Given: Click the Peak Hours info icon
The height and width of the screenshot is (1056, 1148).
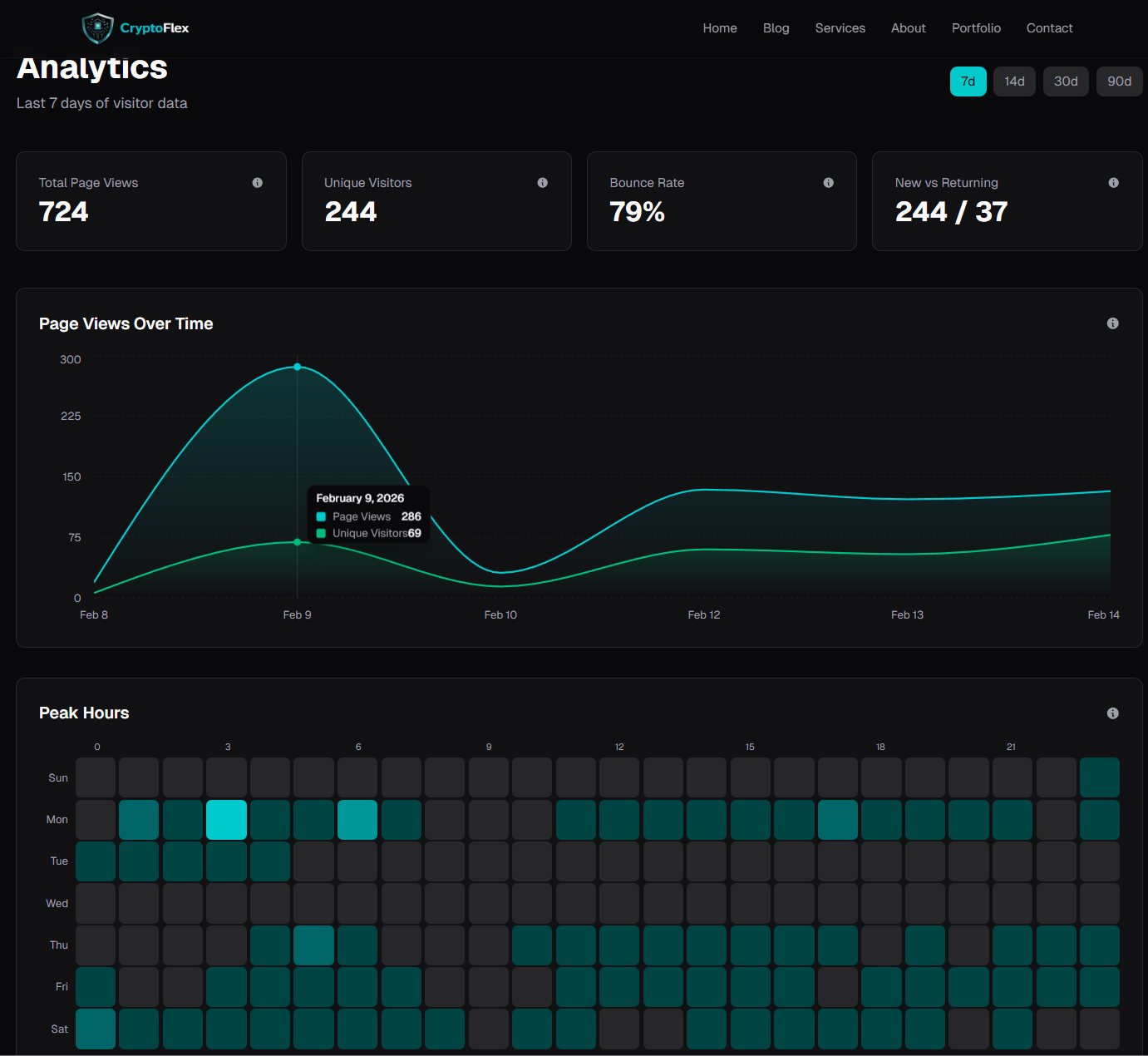Looking at the screenshot, I should (x=1112, y=713).
